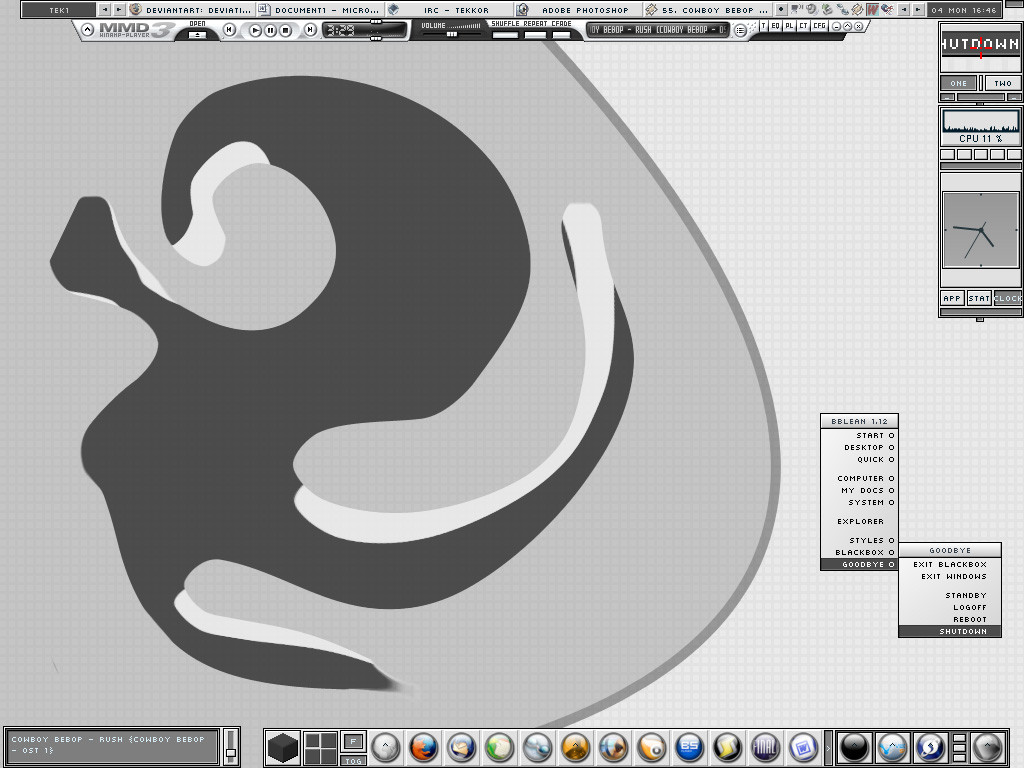Toggle Winamp Shuffle
Screen dimensions: 1024x768
tap(505, 35)
